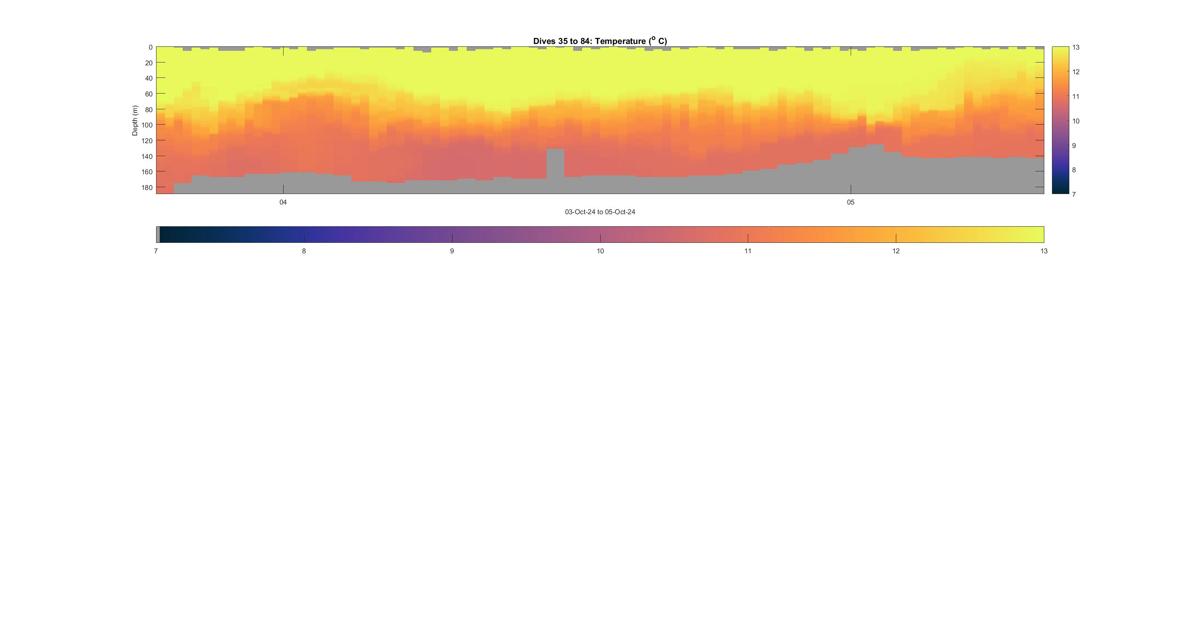Click the "9" label under the horizontal colorbar
Viewport: 1200px width, 622px height.
click(x=452, y=251)
